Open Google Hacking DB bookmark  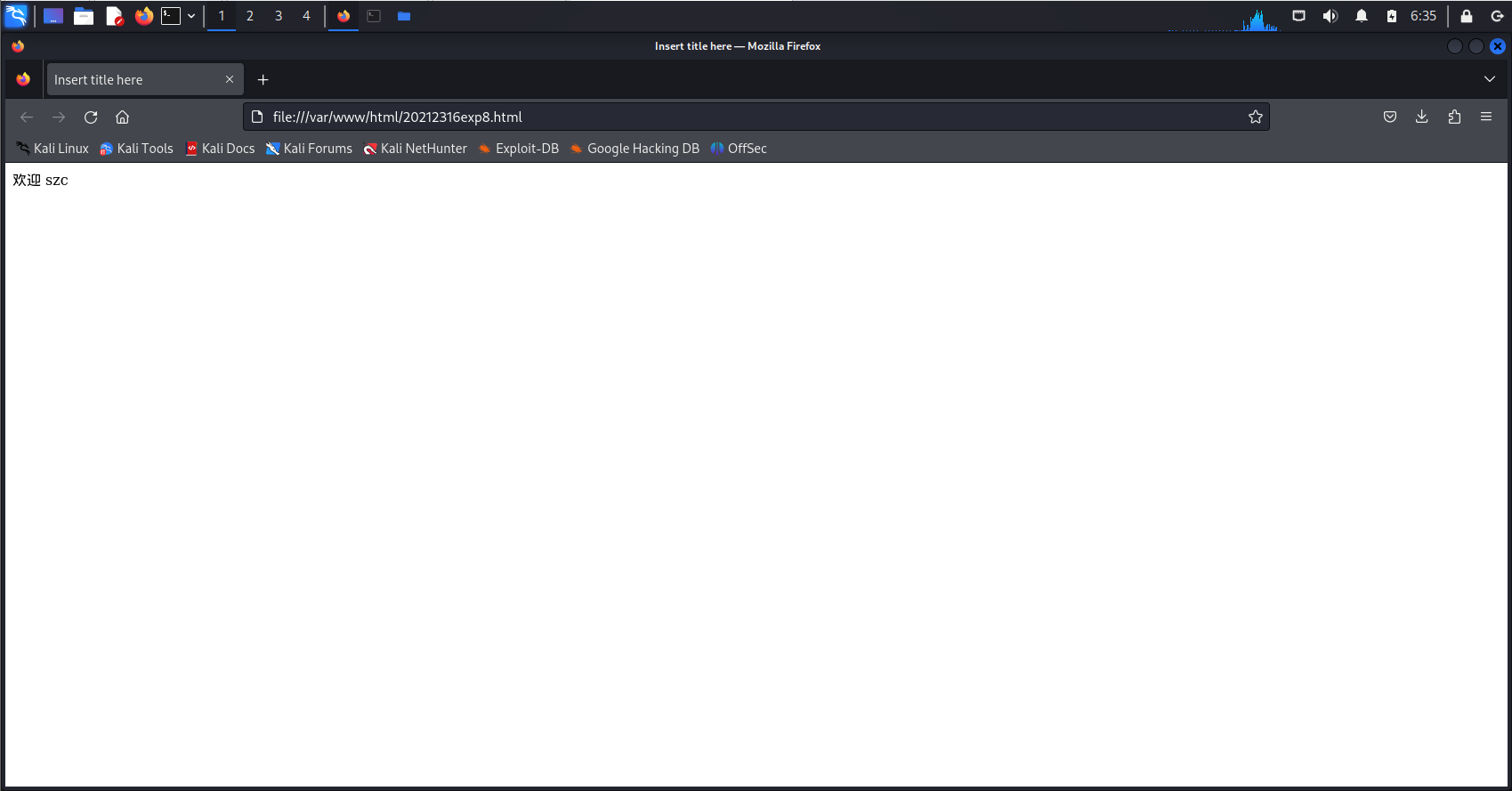pyautogui.click(x=635, y=149)
